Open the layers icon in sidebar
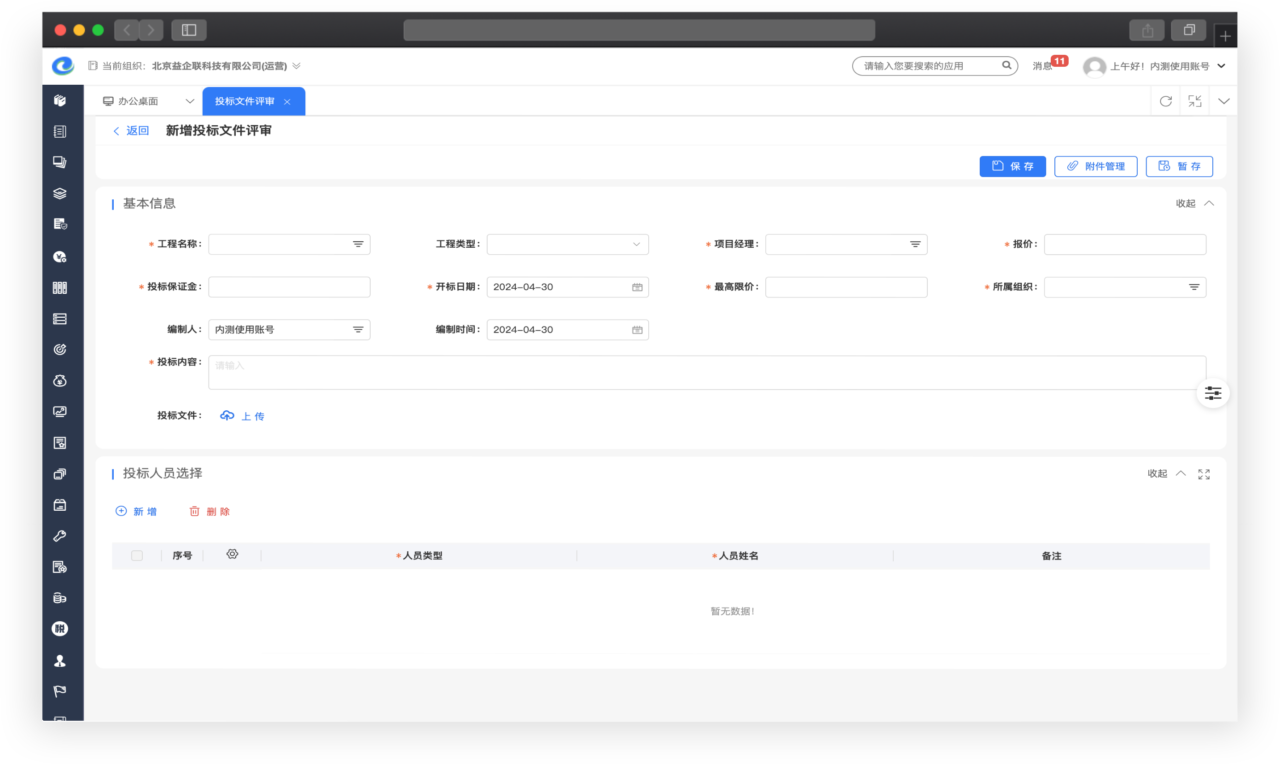The image size is (1280, 764). [x=60, y=193]
